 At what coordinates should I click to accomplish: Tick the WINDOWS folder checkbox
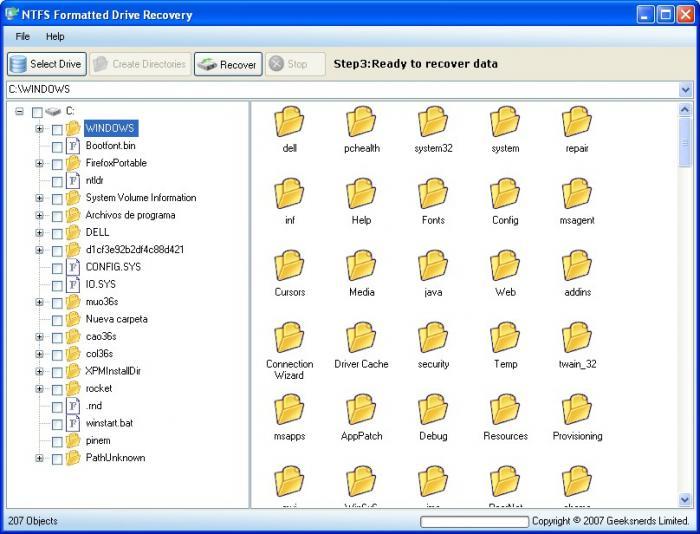coord(57,129)
